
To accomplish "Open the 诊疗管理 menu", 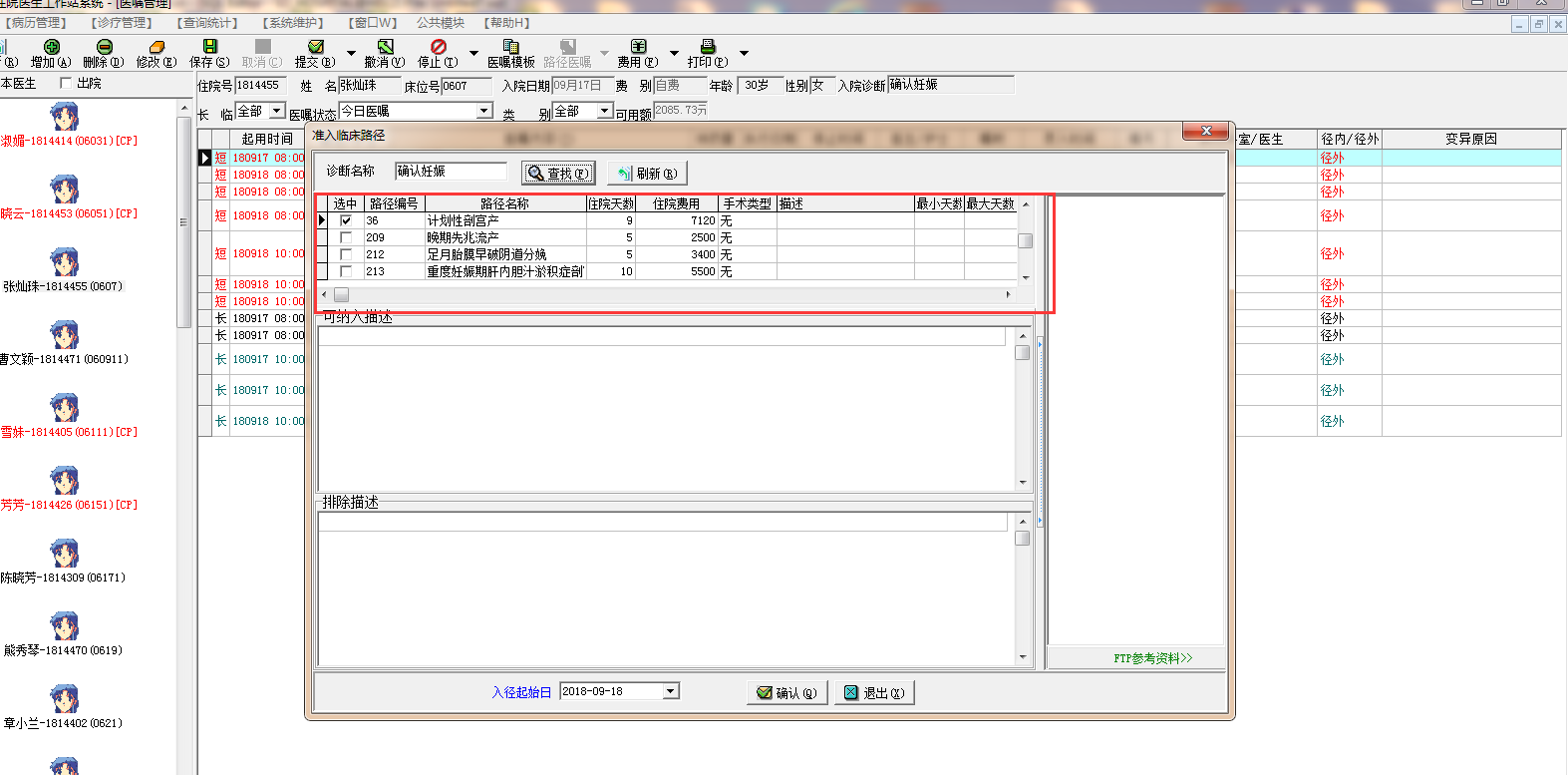I will 122,23.
